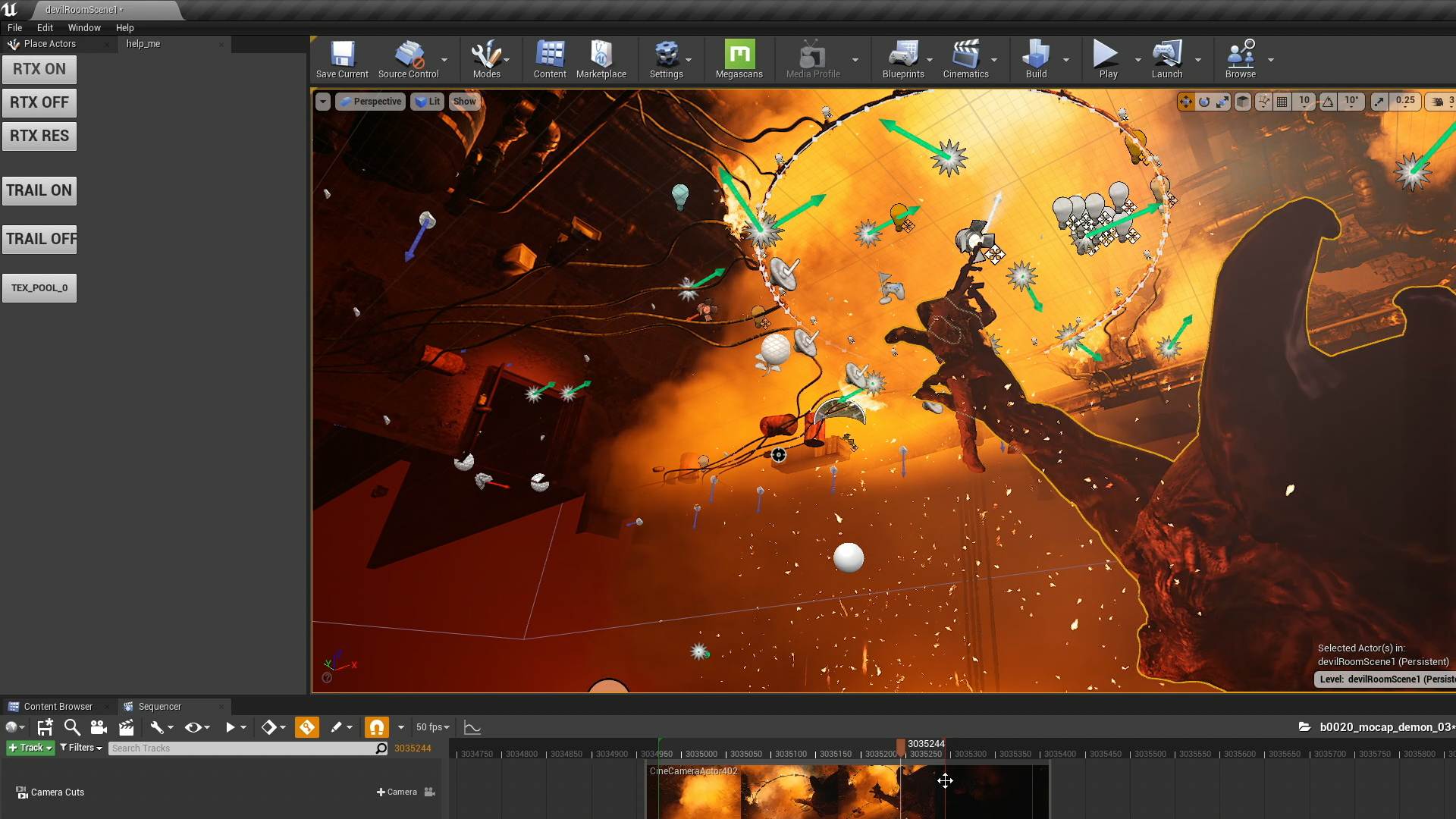Click the Sequencer find-in-content-browser magnifier
This screenshot has height=819, width=1456.
(x=72, y=727)
